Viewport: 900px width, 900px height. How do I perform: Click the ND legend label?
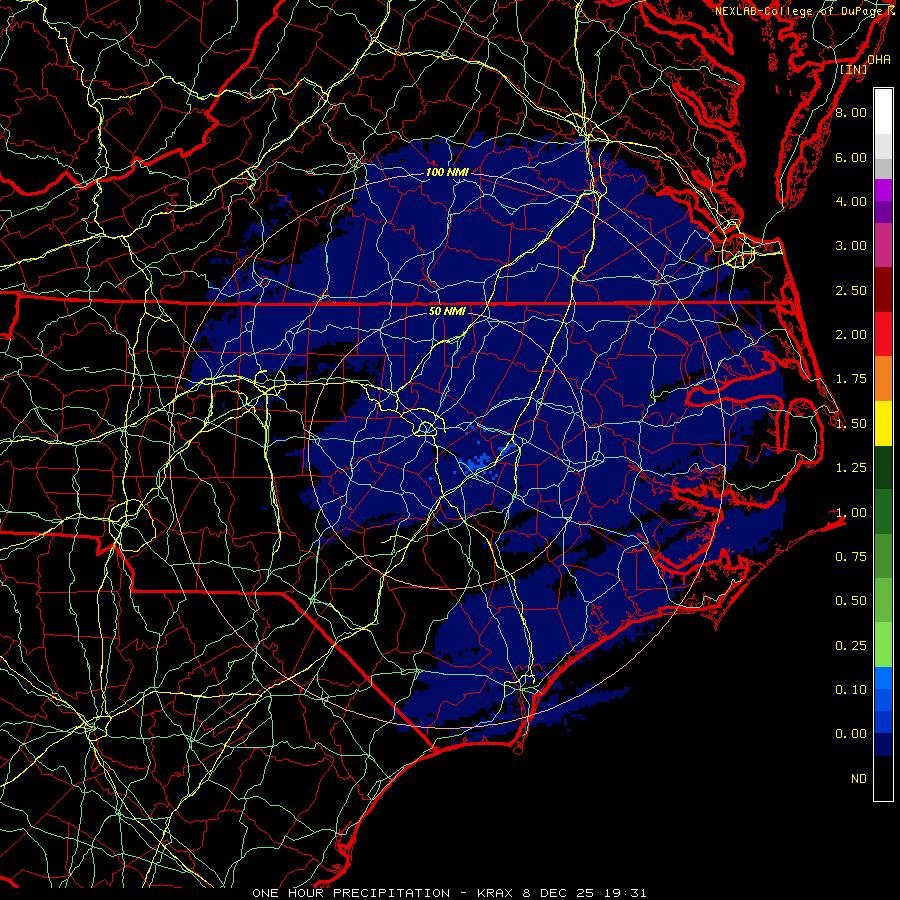[x=859, y=779]
